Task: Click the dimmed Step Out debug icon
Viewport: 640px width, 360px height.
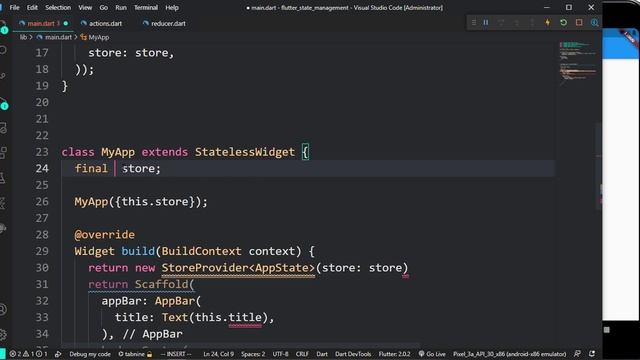Action: tap(532, 22)
